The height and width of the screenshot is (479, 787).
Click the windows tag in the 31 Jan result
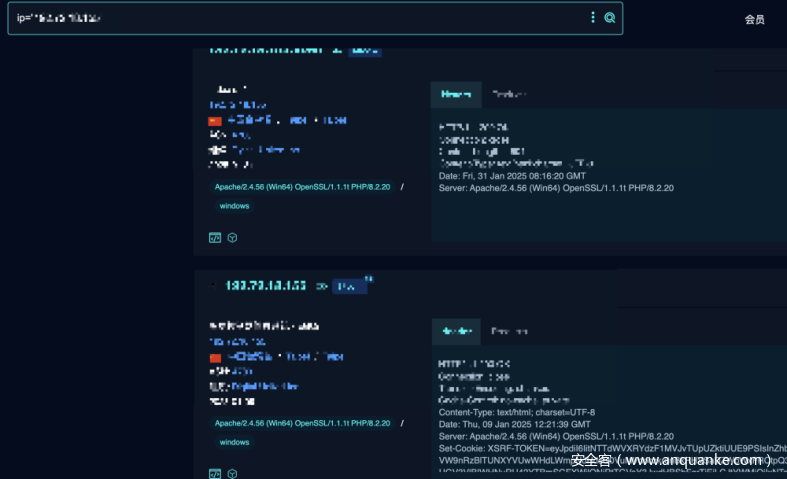point(234,206)
